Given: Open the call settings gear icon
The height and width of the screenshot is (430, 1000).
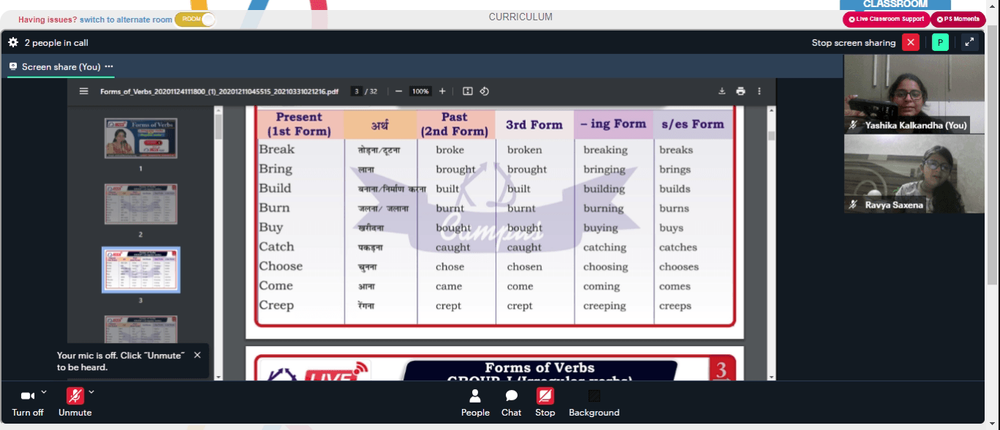Looking at the screenshot, I should click(13, 43).
